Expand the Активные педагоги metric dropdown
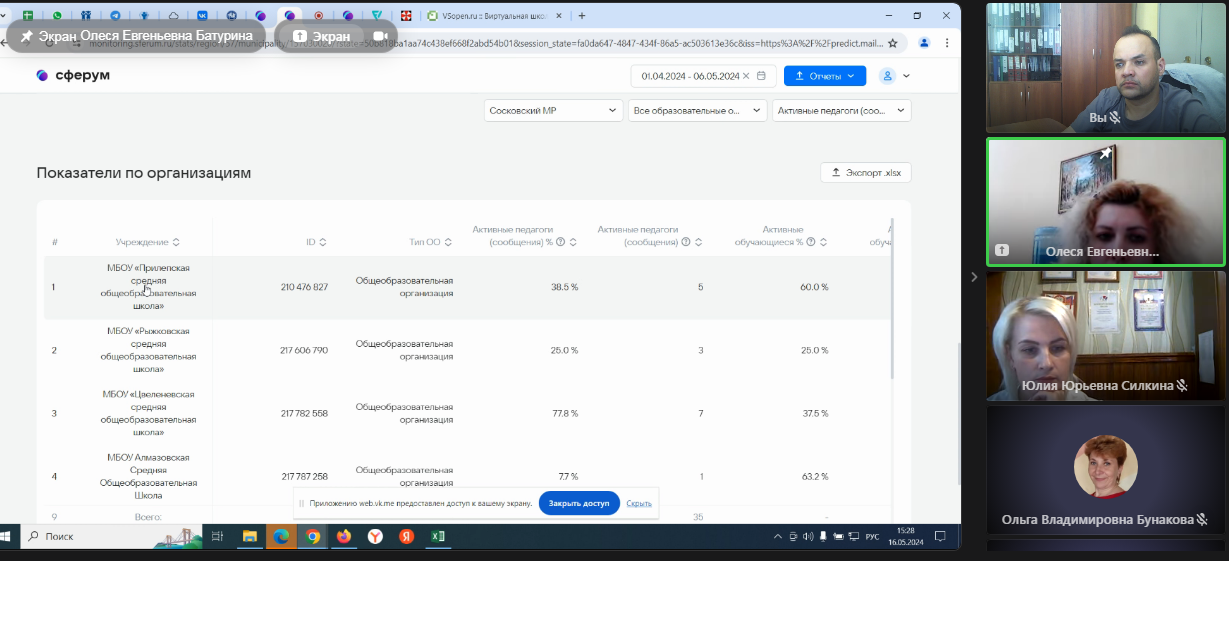The height and width of the screenshot is (621, 1230). pyautogui.click(x=841, y=111)
